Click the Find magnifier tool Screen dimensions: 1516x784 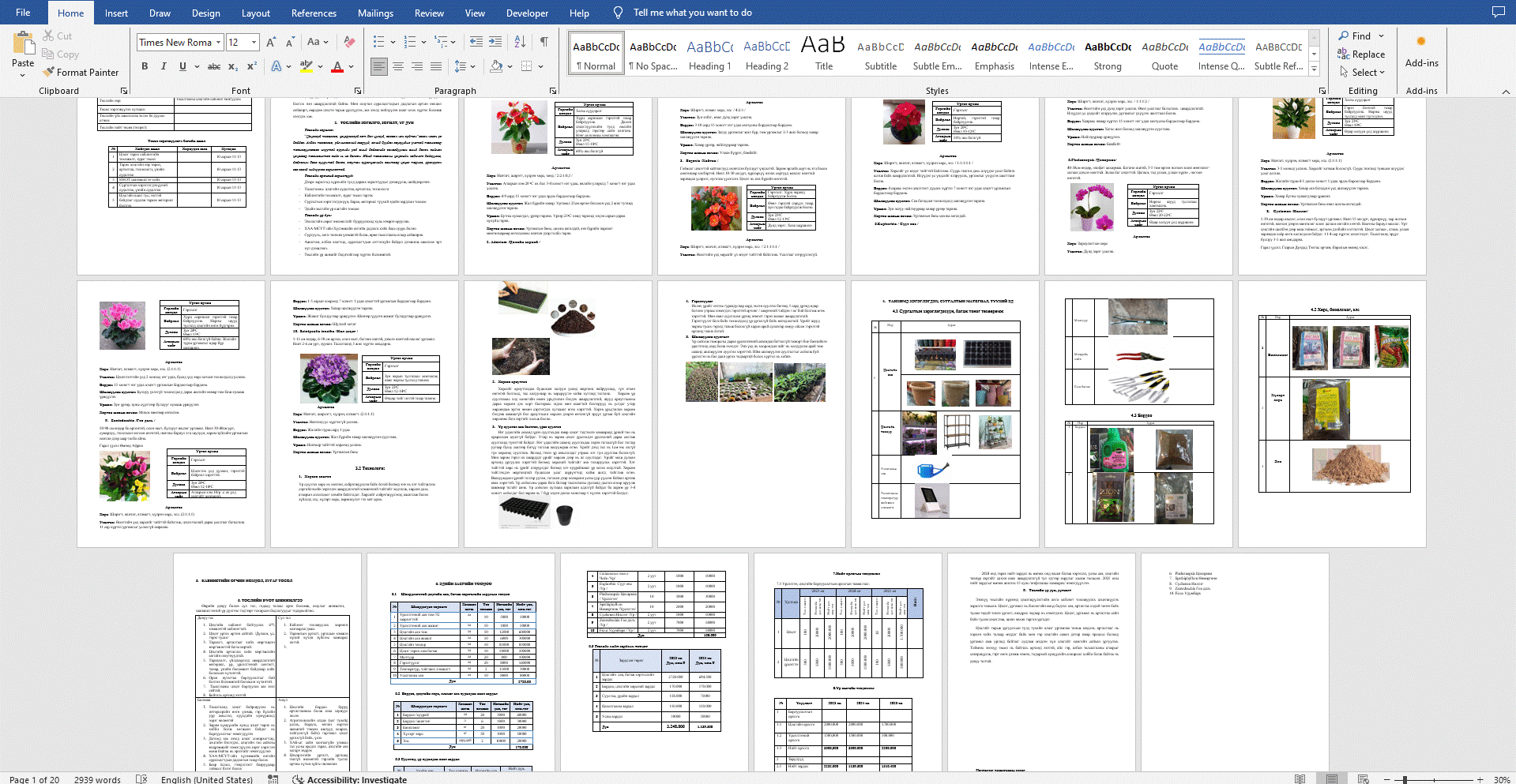click(x=1355, y=36)
